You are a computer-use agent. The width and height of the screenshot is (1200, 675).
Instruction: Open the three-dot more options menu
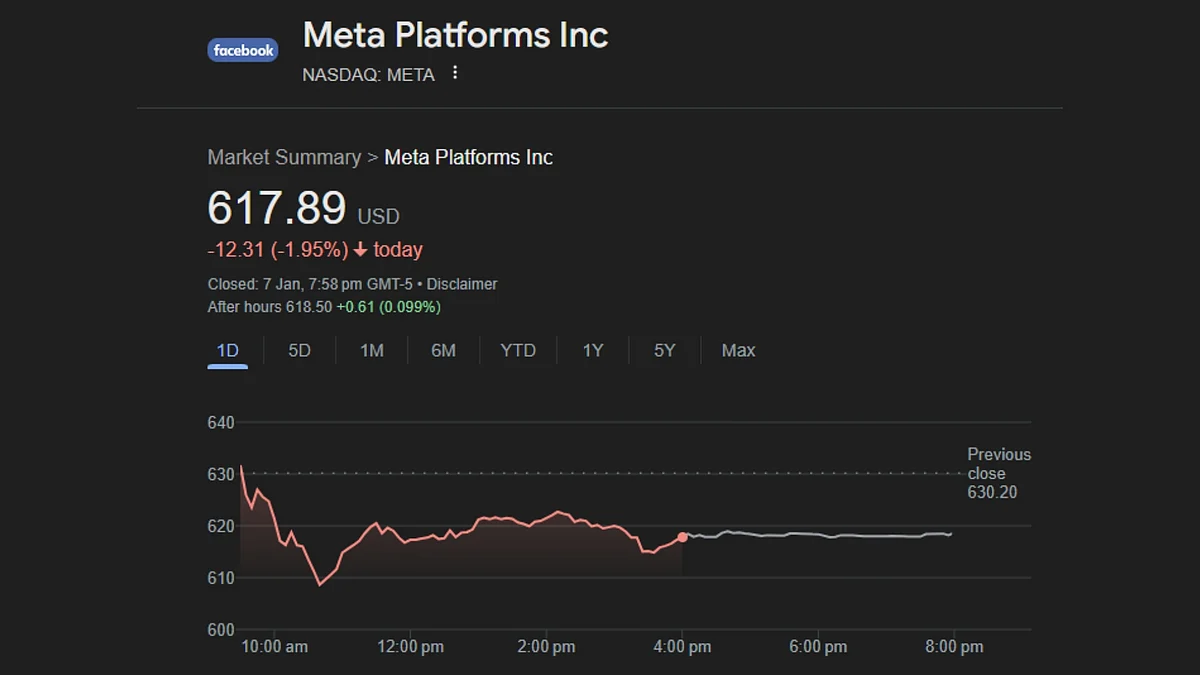[455, 73]
